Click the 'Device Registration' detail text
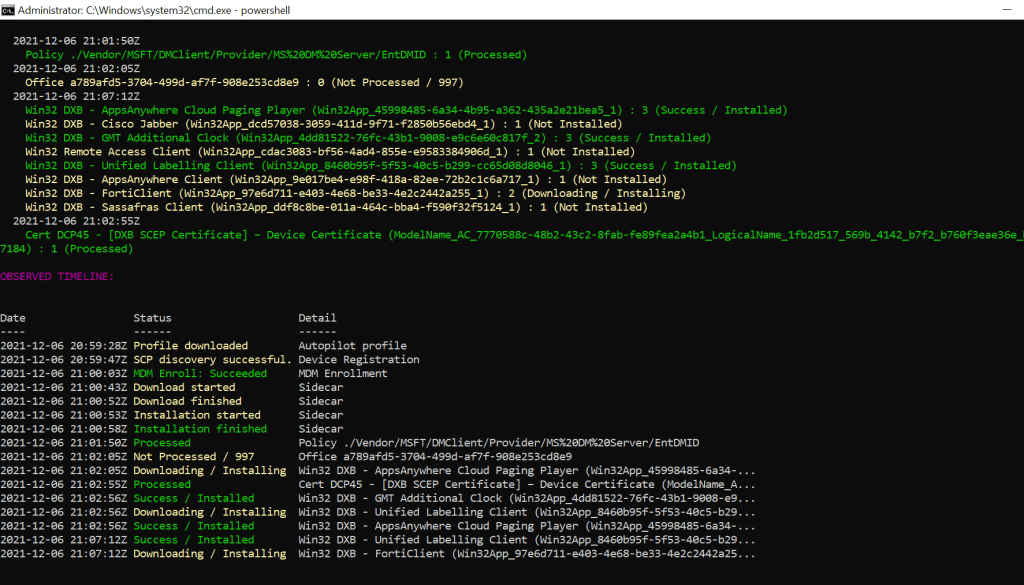 (359, 360)
